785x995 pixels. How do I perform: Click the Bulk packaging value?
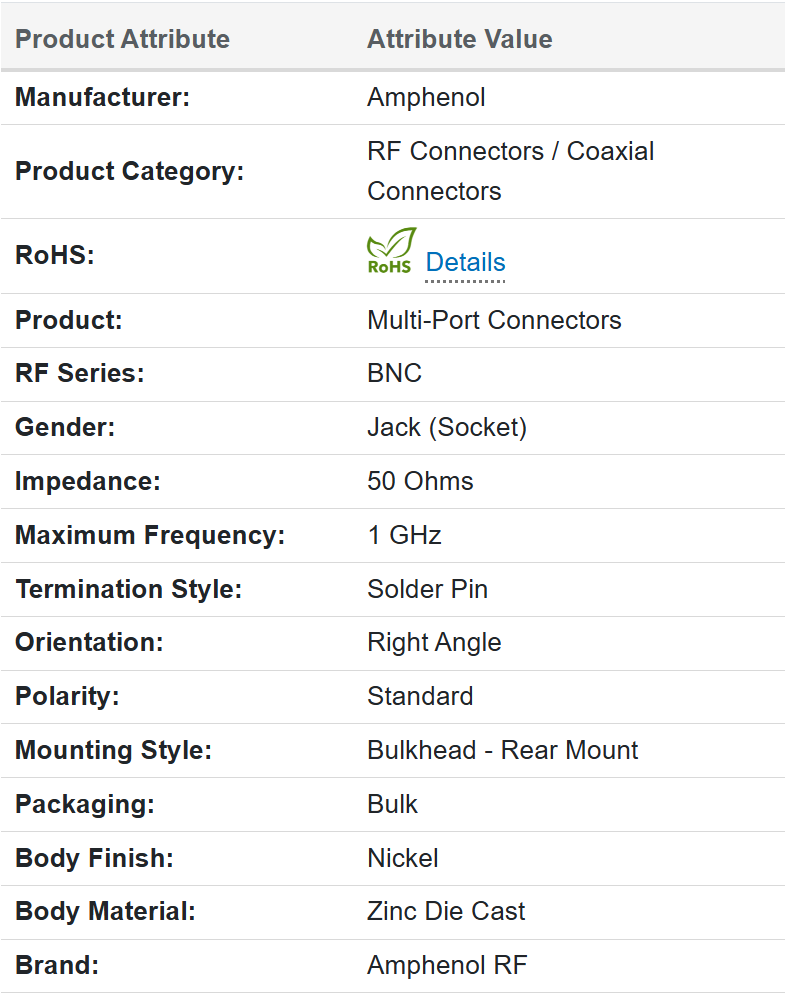point(392,805)
